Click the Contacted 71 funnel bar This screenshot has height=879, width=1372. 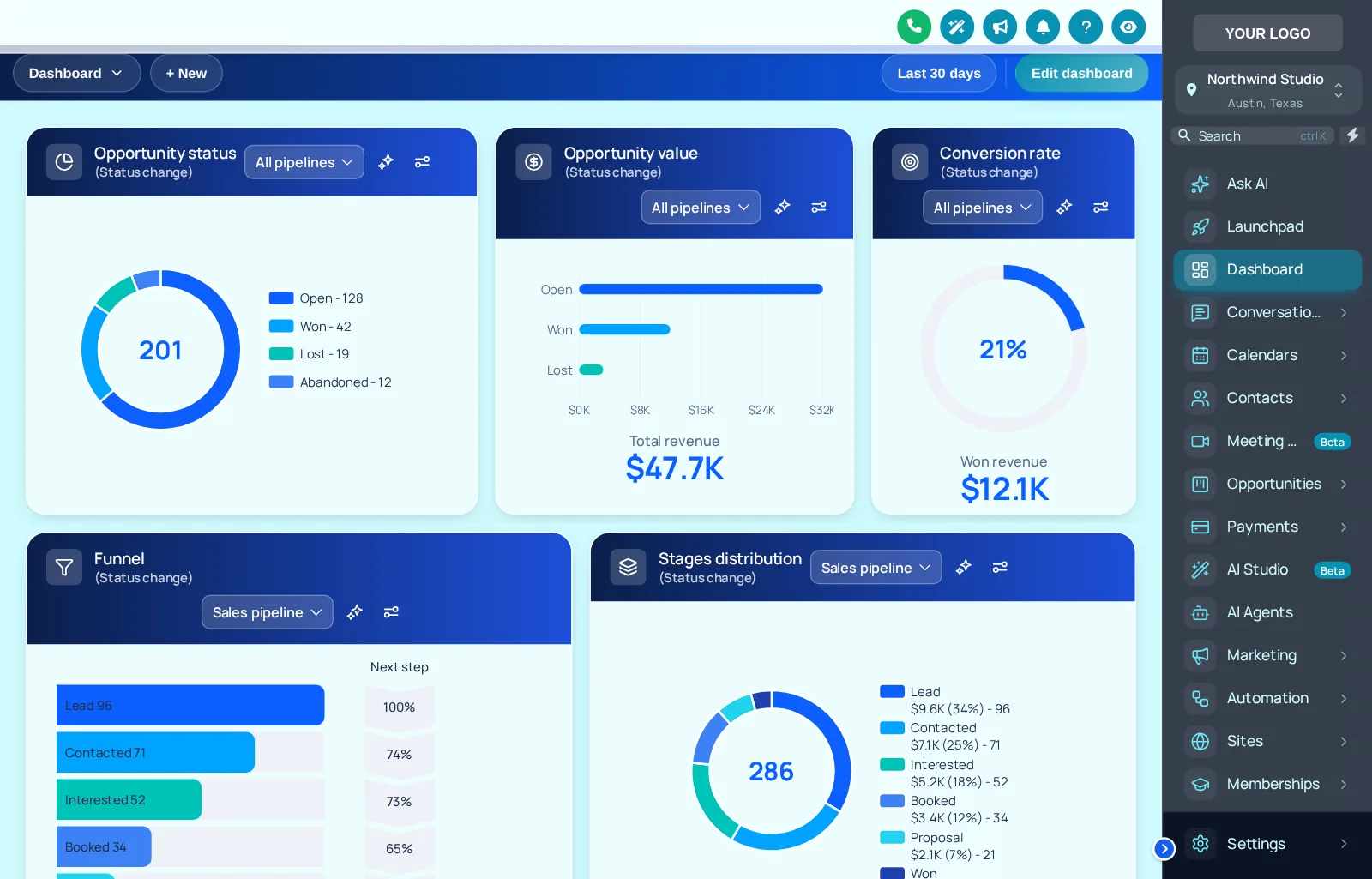point(155,752)
